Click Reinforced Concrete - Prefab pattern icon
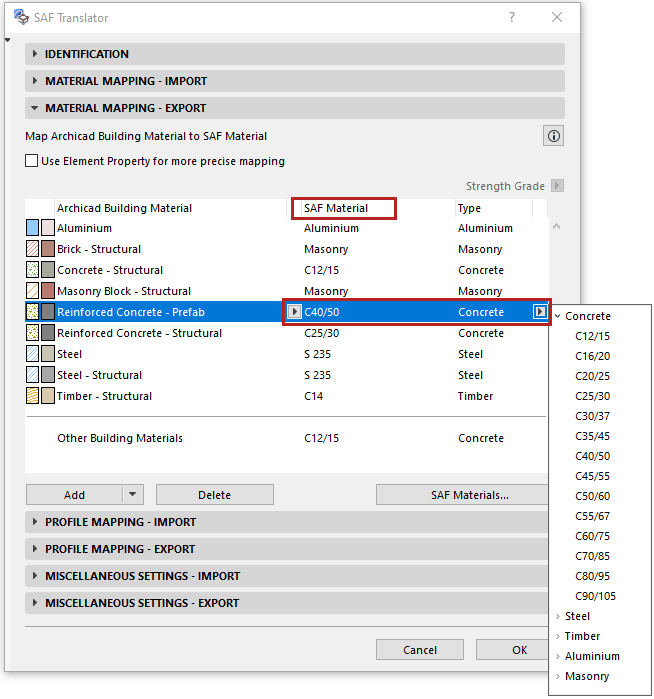The image size is (654, 699). pos(33,312)
